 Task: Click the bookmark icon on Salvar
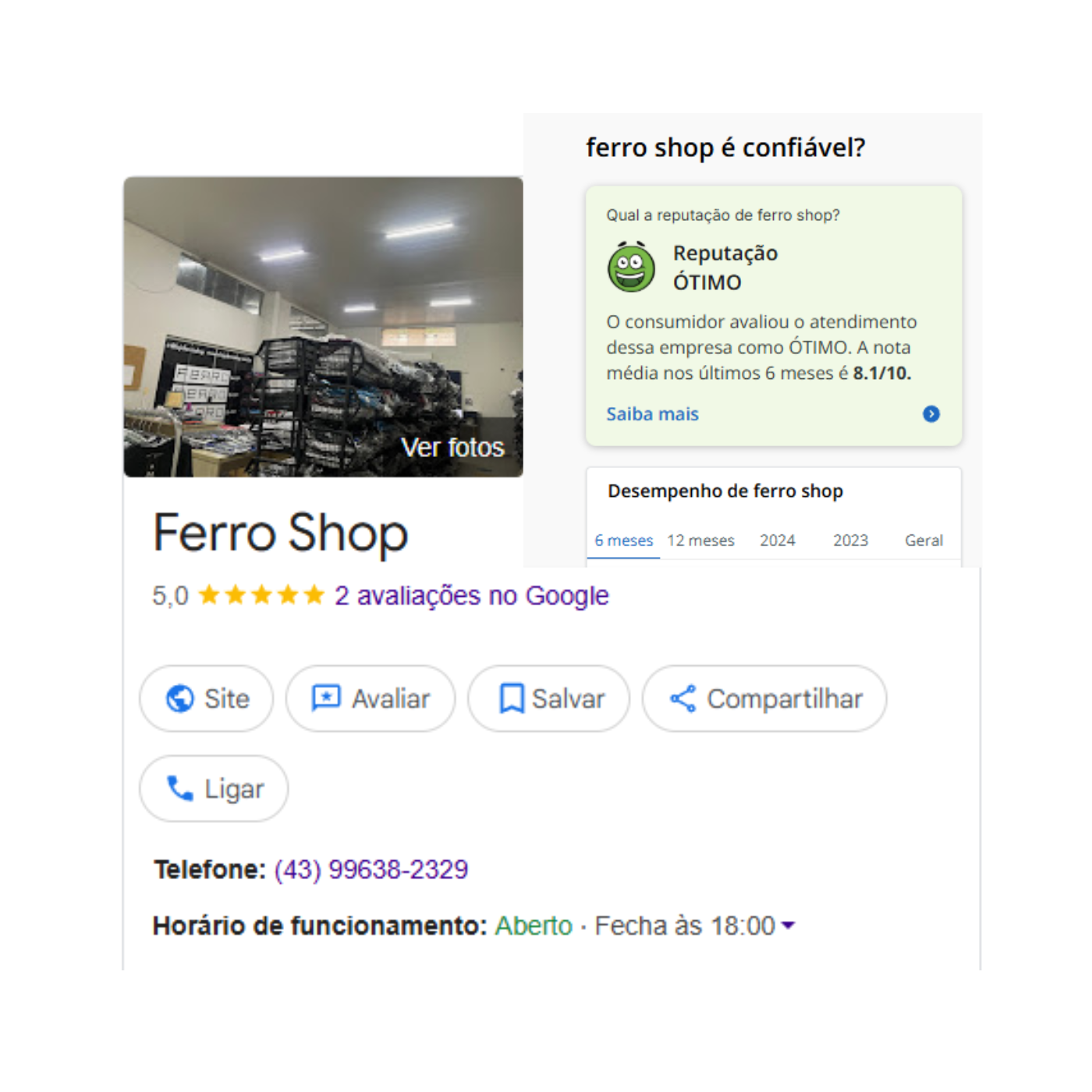click(512, 698)
